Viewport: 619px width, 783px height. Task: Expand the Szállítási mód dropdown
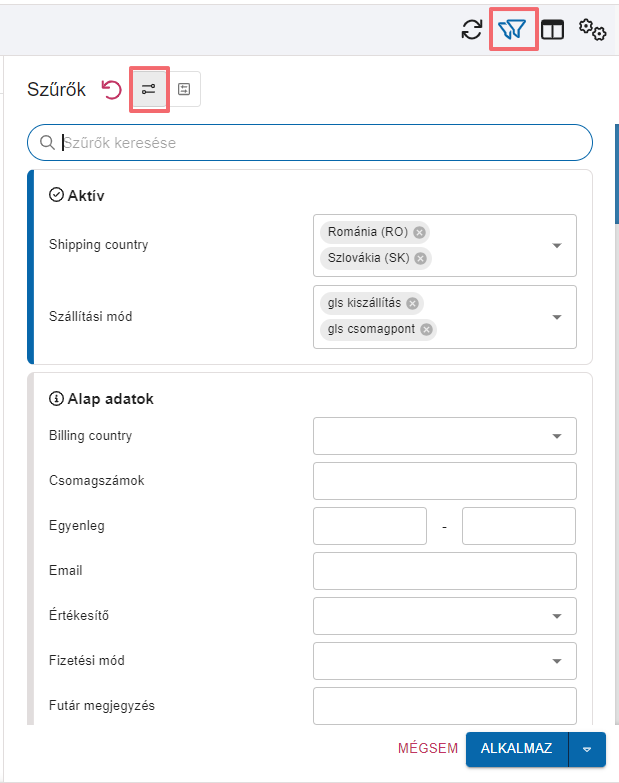[557, 317]
